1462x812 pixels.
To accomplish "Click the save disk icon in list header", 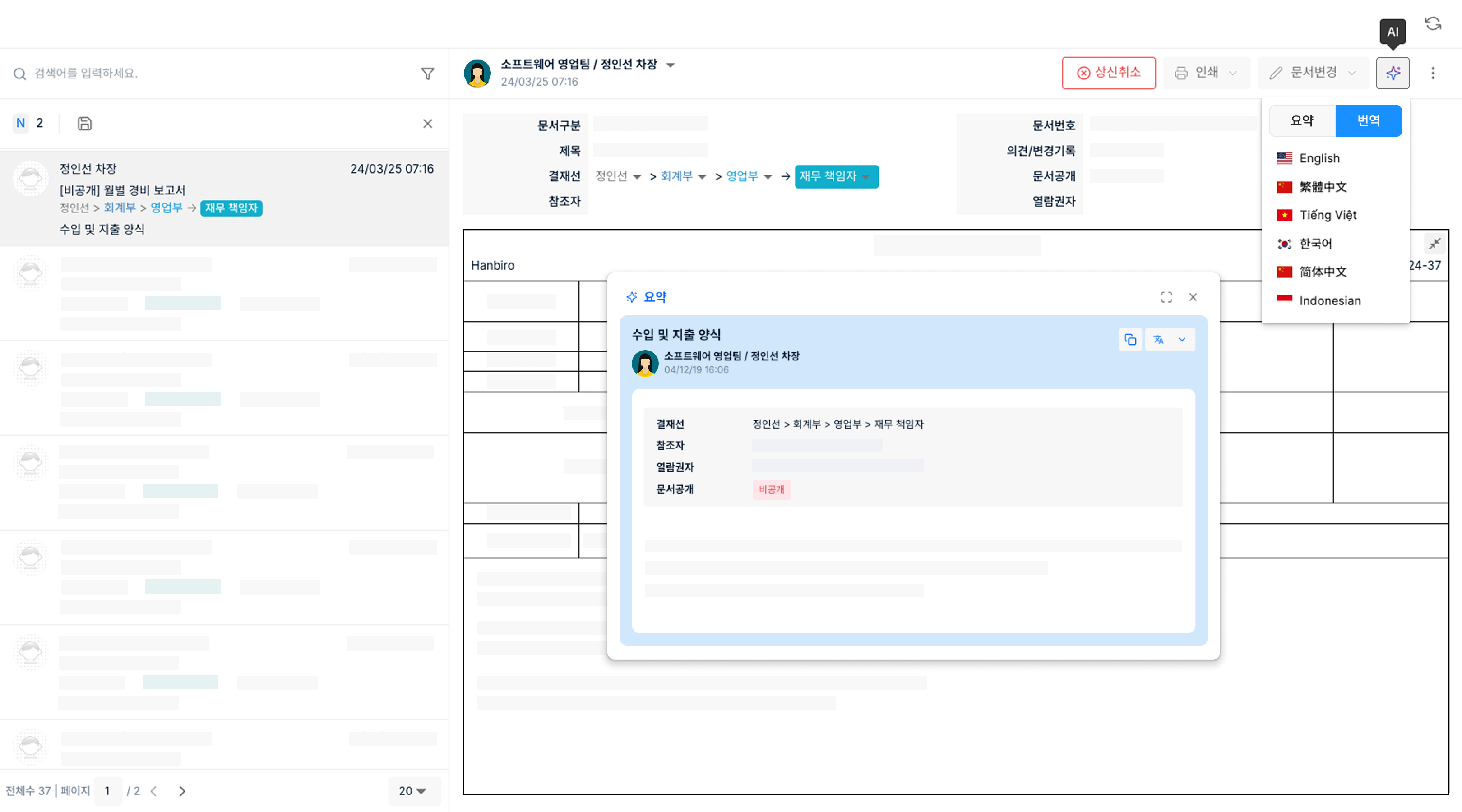I will 84,123.
